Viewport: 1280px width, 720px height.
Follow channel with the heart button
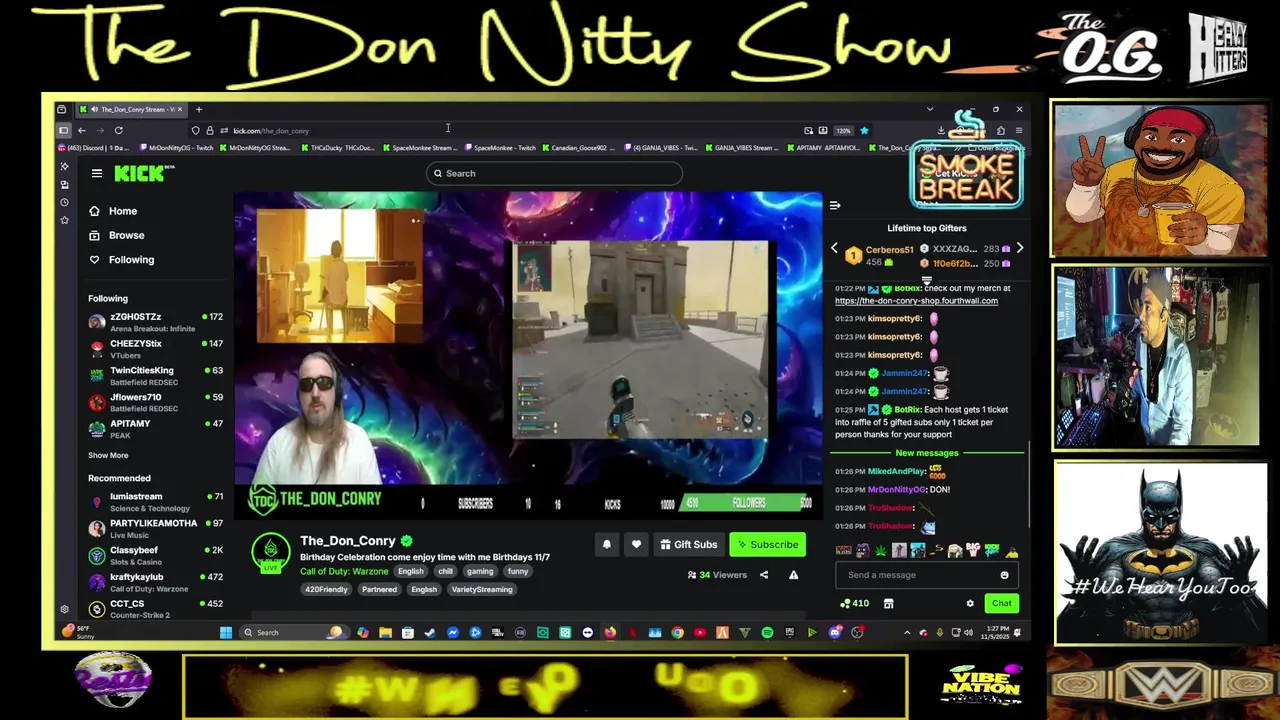[636, 545]
